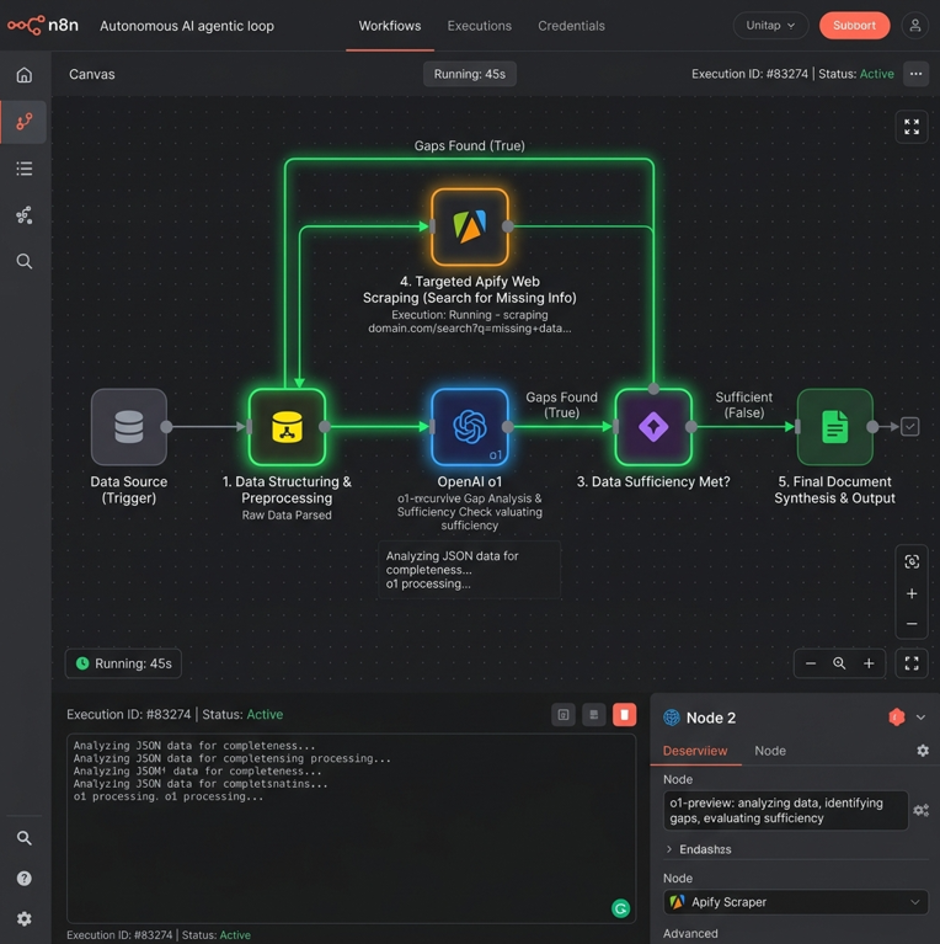940x944 pixels.
Task: Click the Autonomous AI agentic loop title
Action: [187, 26]
